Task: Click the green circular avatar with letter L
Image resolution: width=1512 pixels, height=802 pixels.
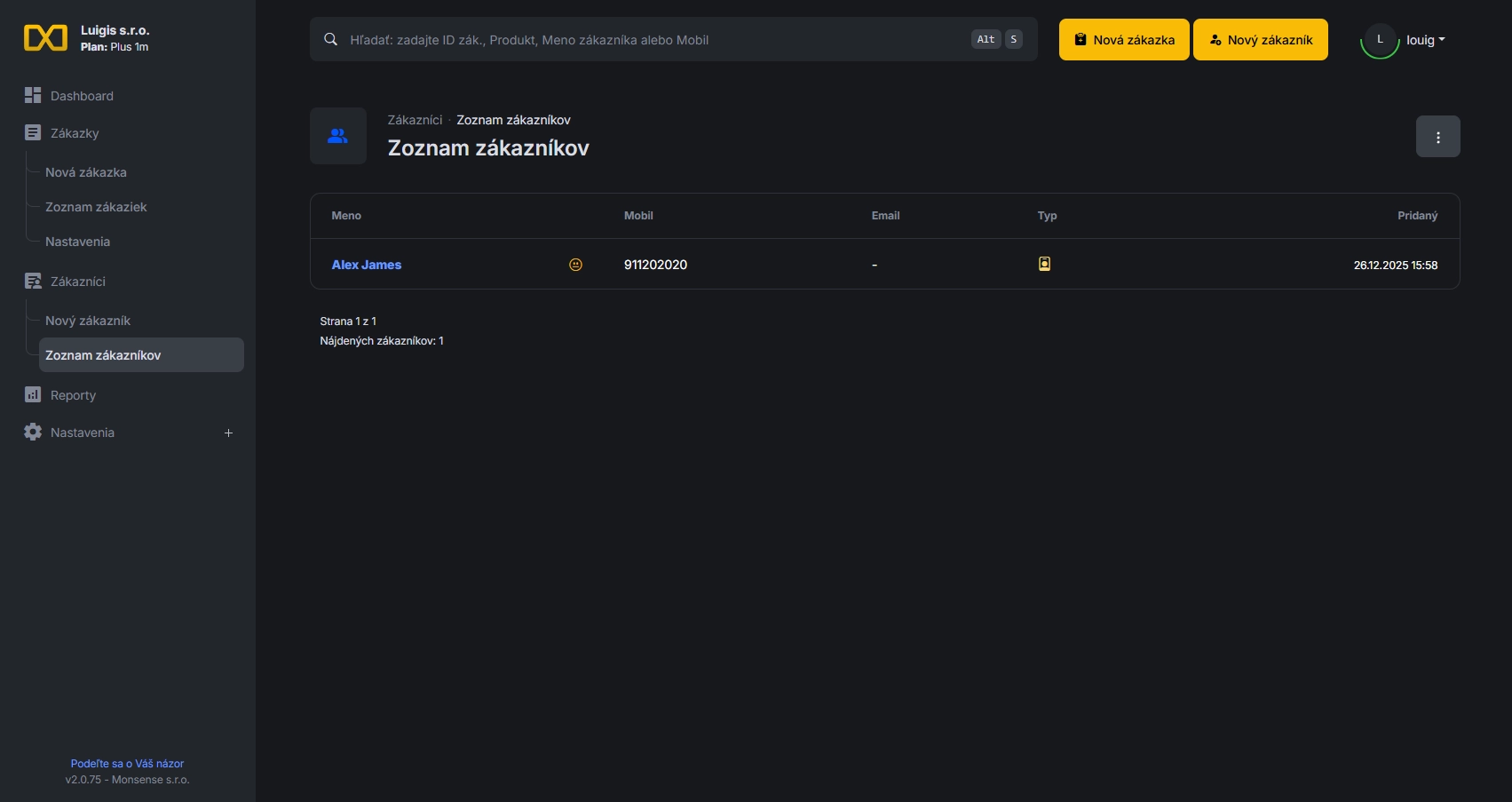Action: coord(1379,39)
